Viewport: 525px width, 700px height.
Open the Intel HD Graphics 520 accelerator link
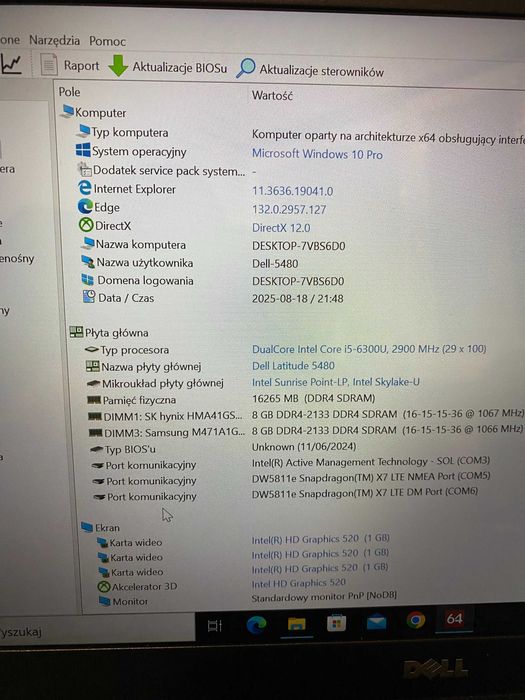299,583
